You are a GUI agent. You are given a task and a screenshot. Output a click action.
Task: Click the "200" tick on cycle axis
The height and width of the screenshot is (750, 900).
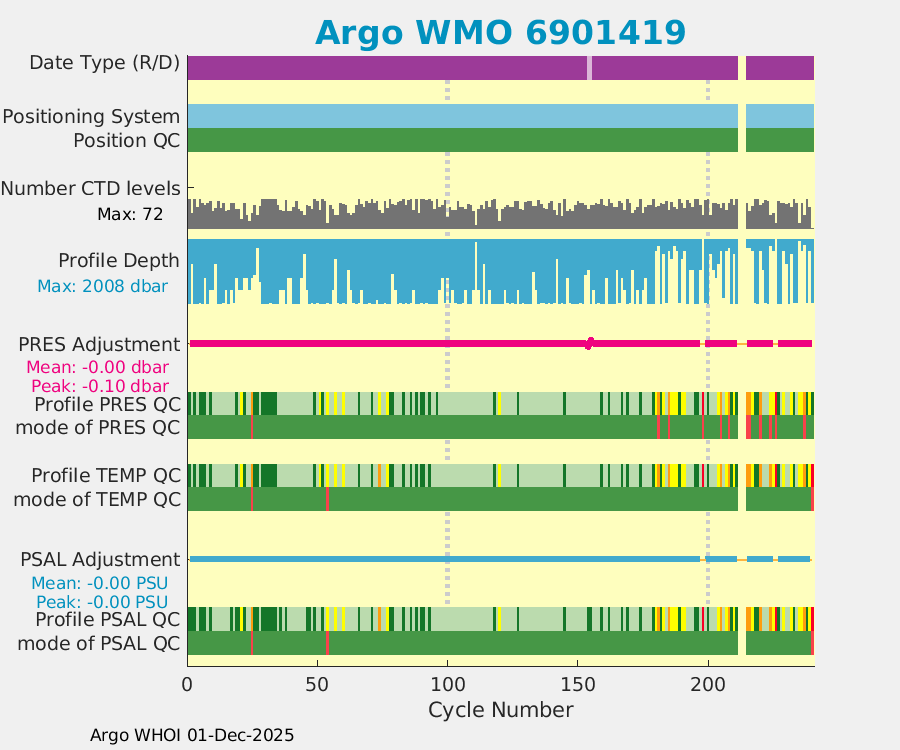pos(708,685)
